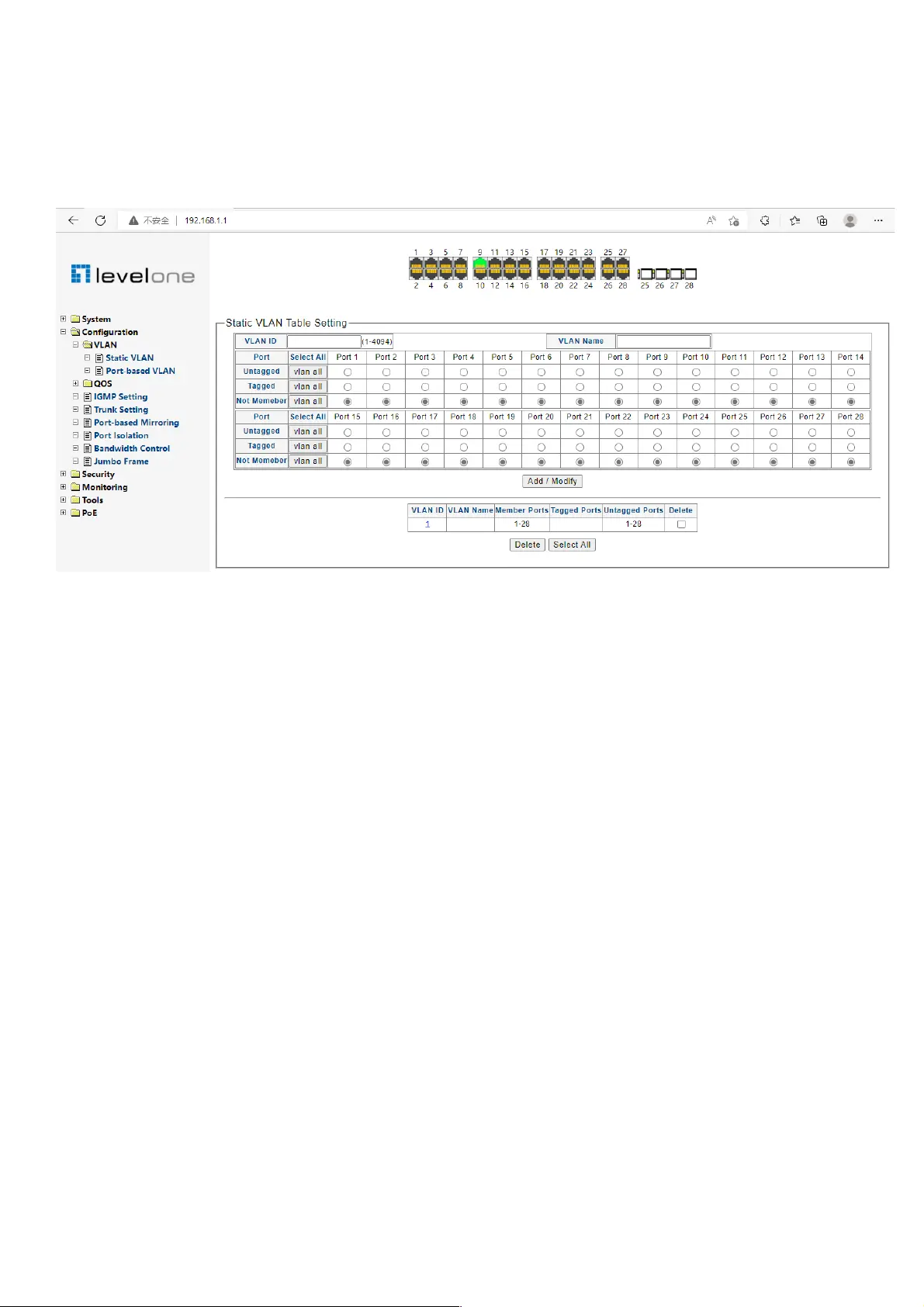Click the not-secure warning triangle icon
Screen dimensions: 924x1307
[x=133, y=220]
